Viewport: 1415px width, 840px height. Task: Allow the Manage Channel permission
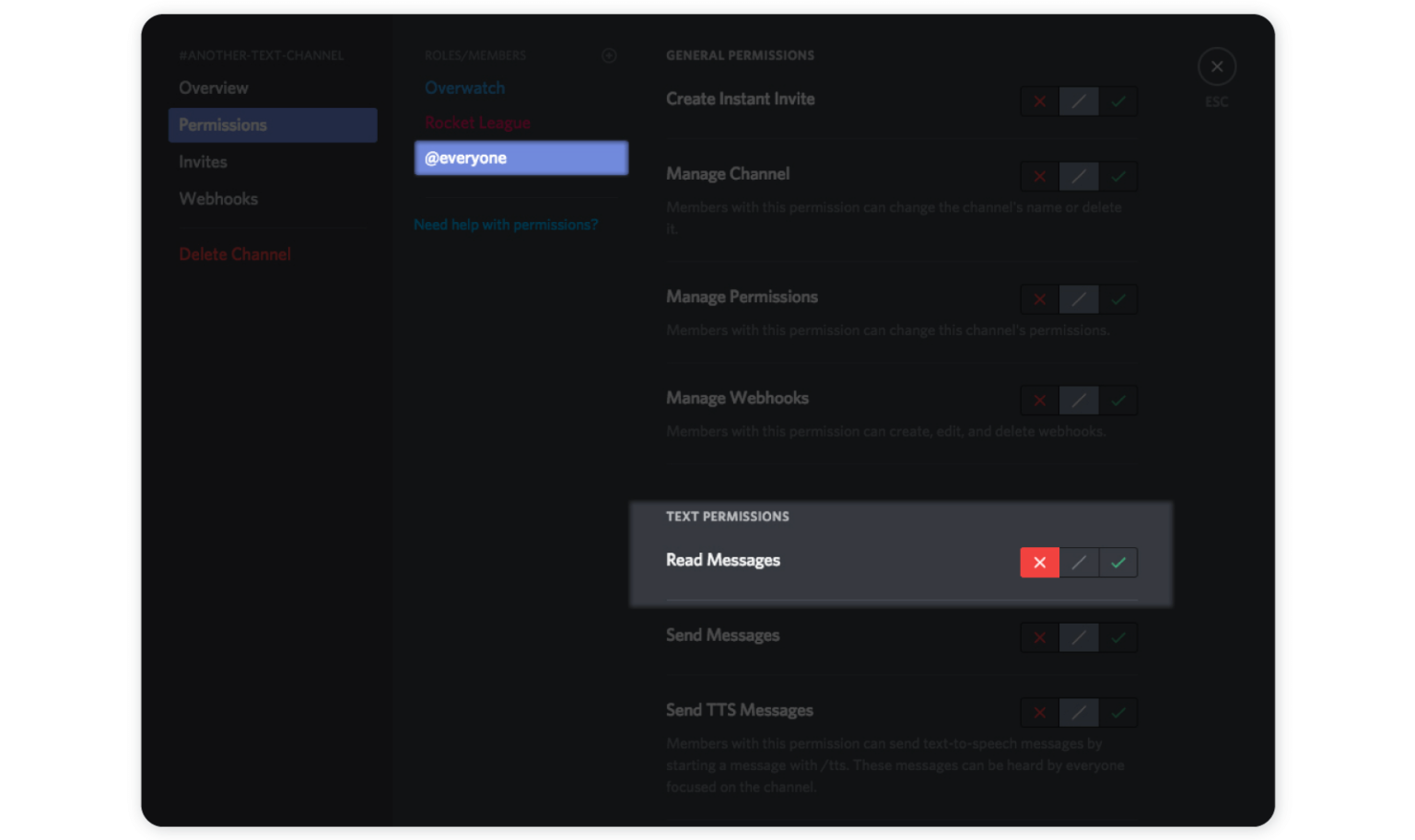coord(1118,176)
